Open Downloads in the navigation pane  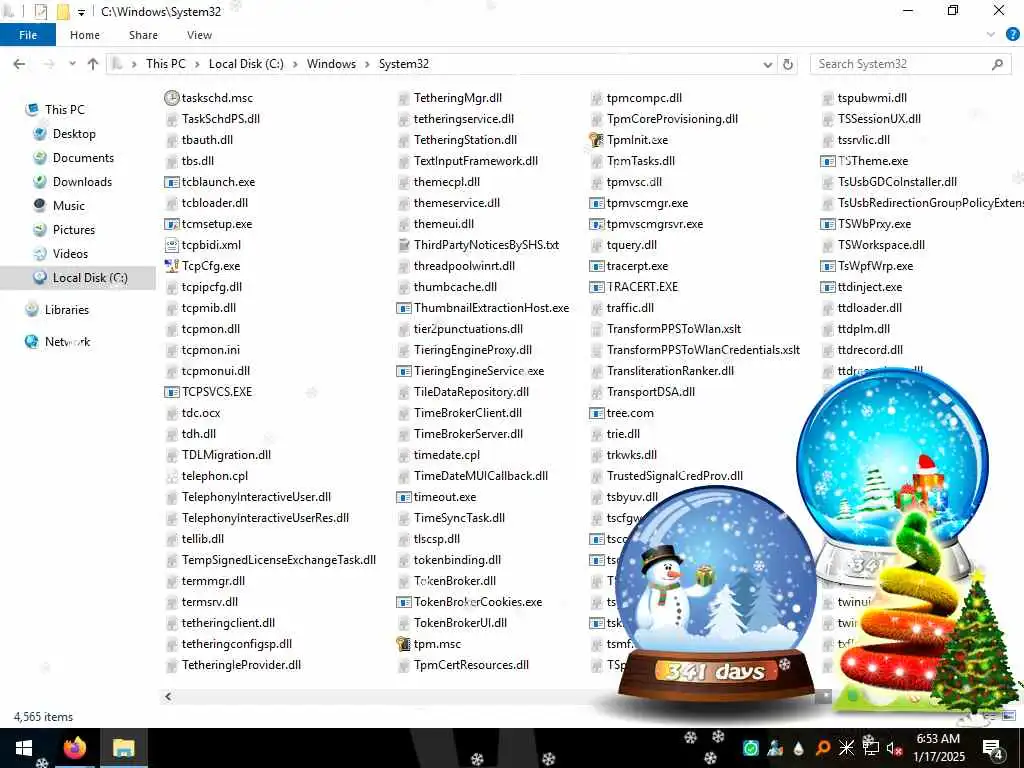tap(82, 182)
